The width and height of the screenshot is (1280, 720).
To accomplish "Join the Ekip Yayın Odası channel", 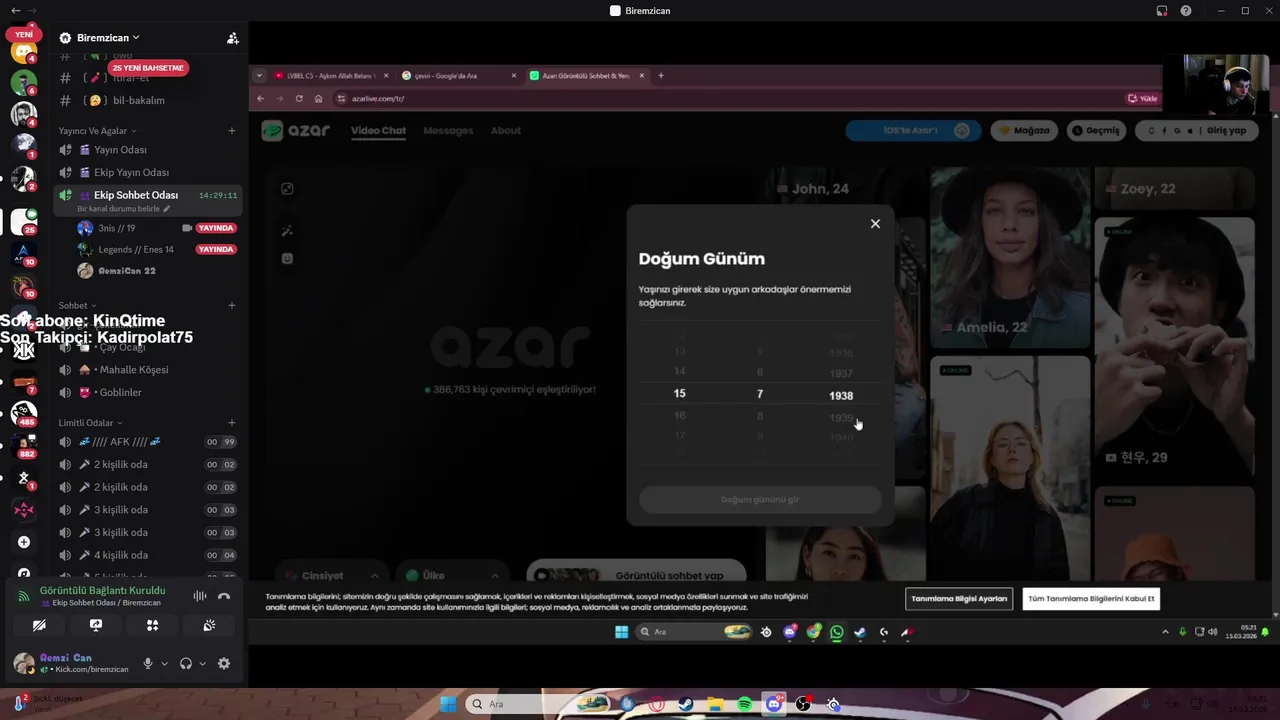I will (147, 172).
